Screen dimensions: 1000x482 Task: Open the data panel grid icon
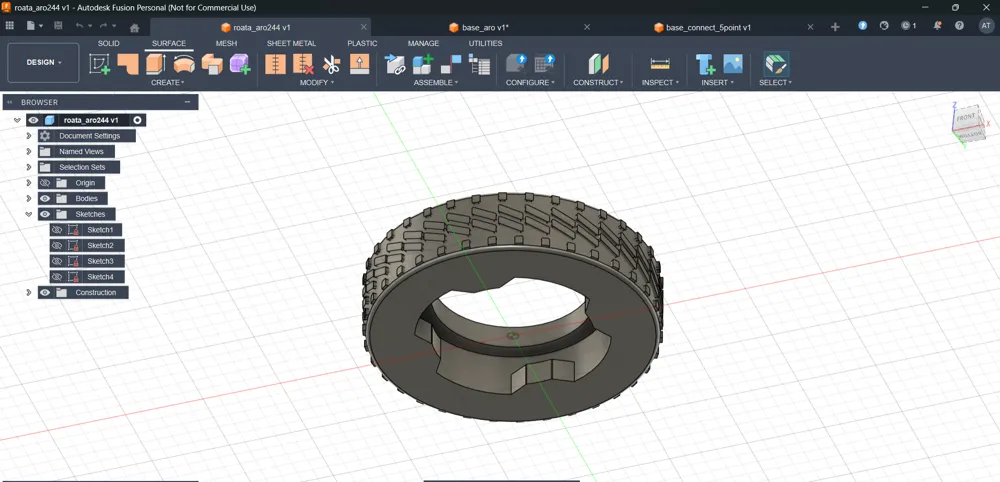10,26
